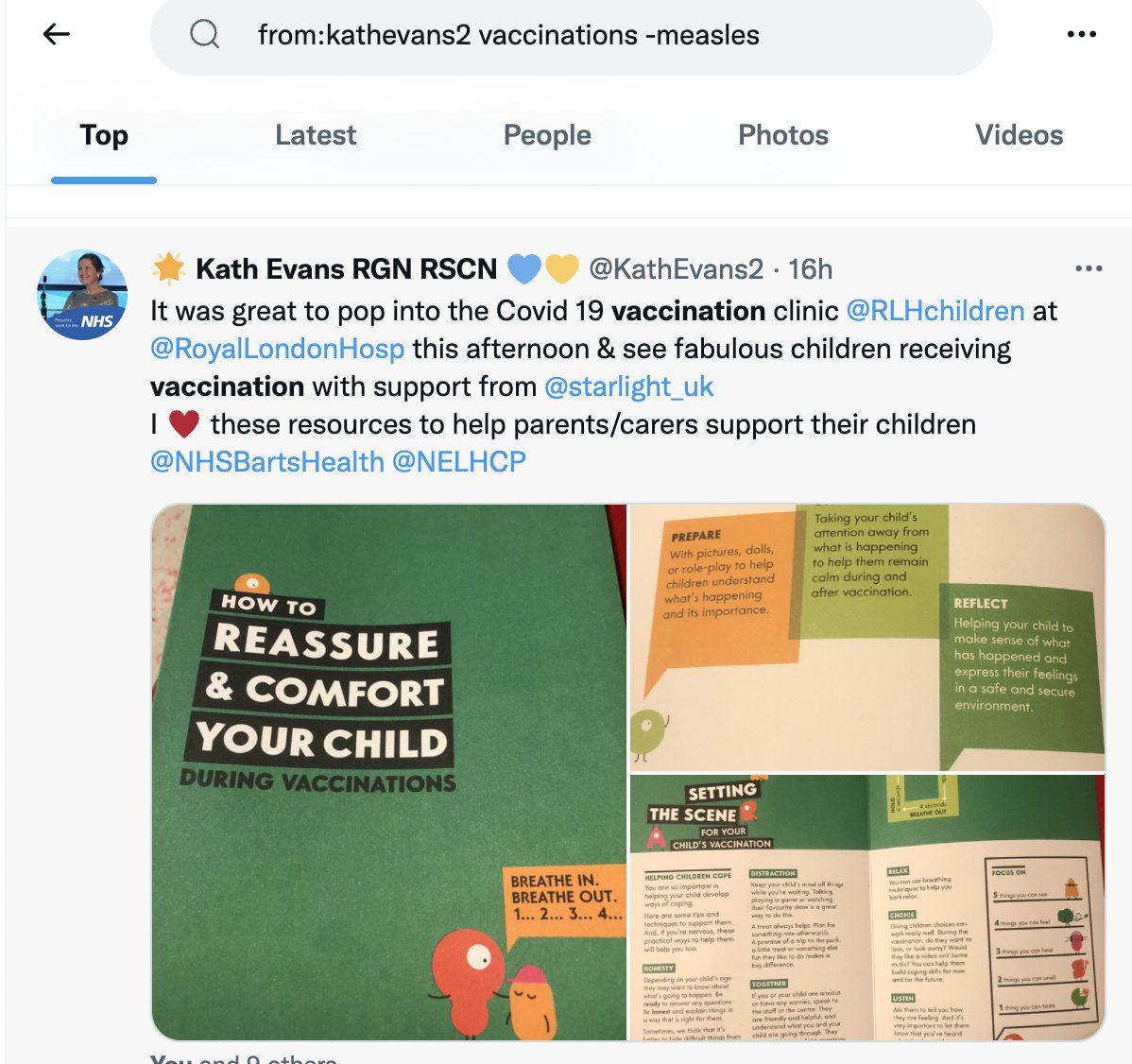Open the @starlight_uk mention link
1132x1064 pixels.
pos(628,386)
